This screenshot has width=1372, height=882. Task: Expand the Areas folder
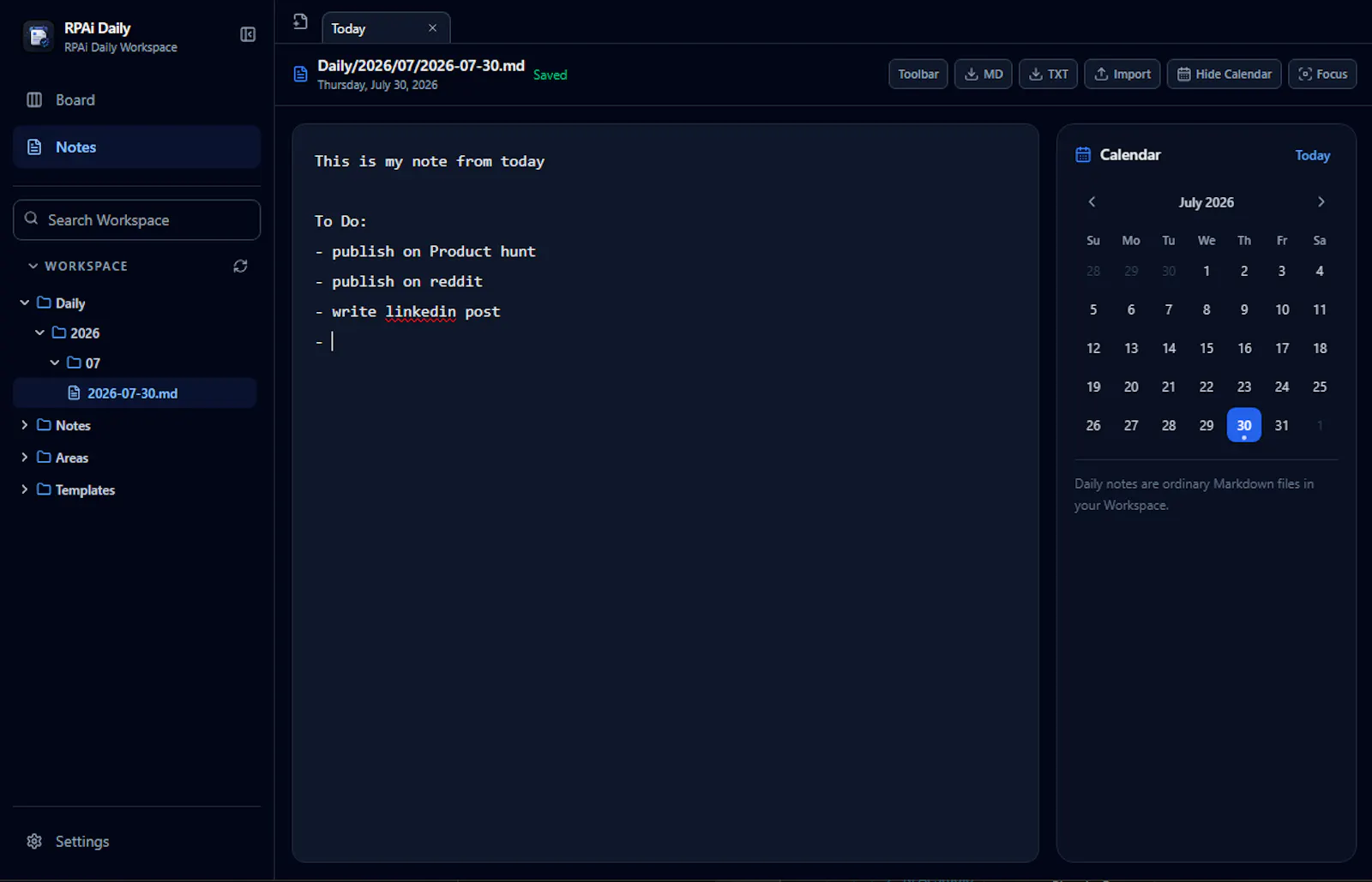pos(24,458)
